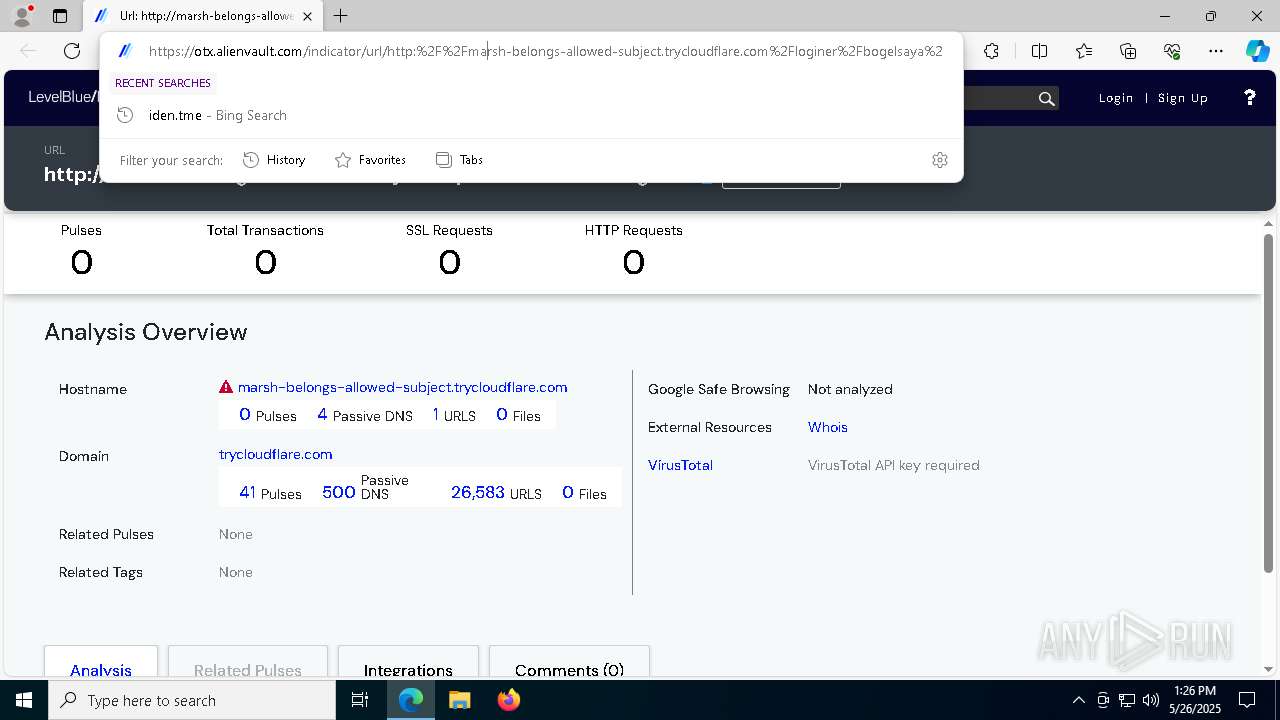Filter suggestions by Tabs
The width and height of the screenshot is (1280, 720).
pos(460,160)
